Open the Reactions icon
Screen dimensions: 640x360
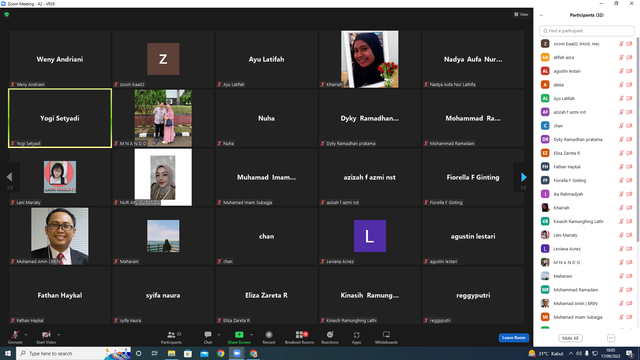(x=330, y=335)
